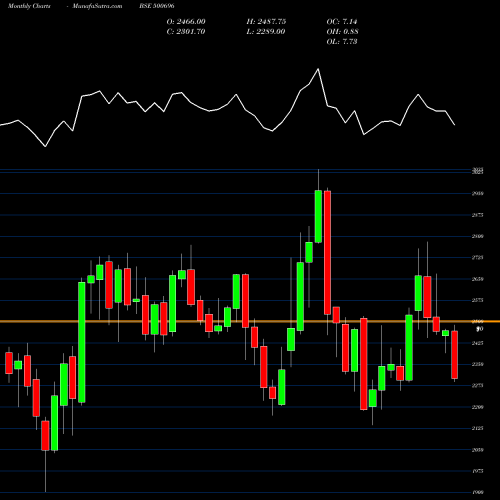Click the highest peak of the white indicator line
Image resolution: width=500 pixels, height=500 pixels.
tap(318, 69)
